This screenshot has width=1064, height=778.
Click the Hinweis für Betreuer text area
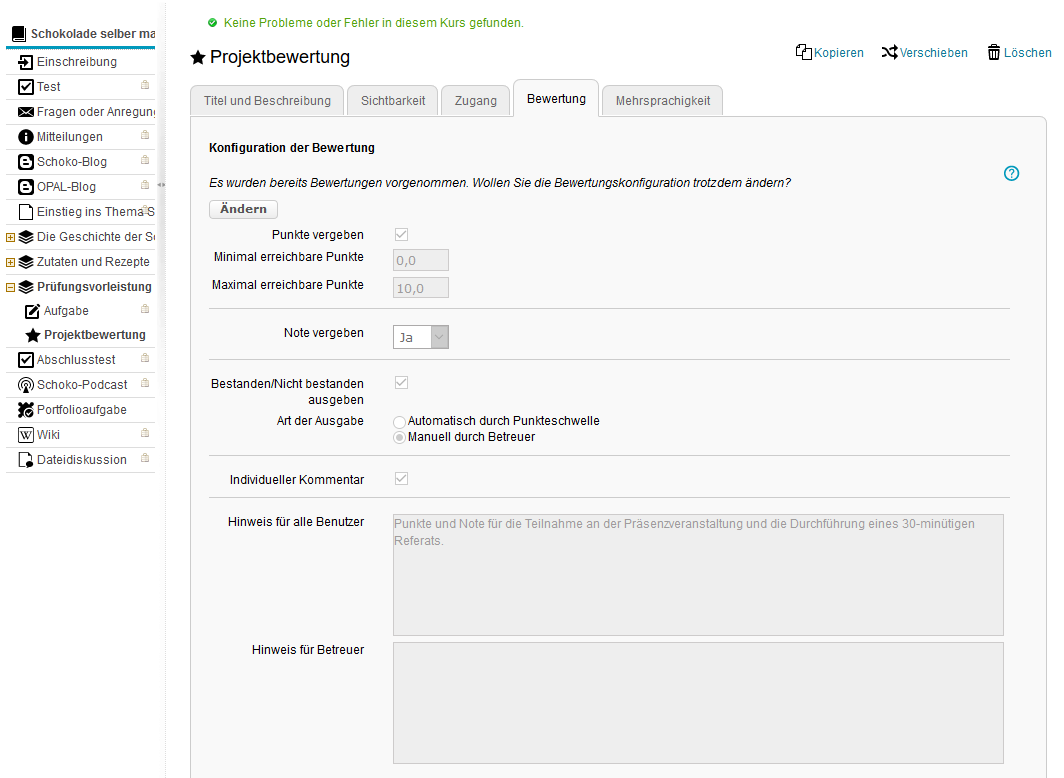click(x=697, y=702)
